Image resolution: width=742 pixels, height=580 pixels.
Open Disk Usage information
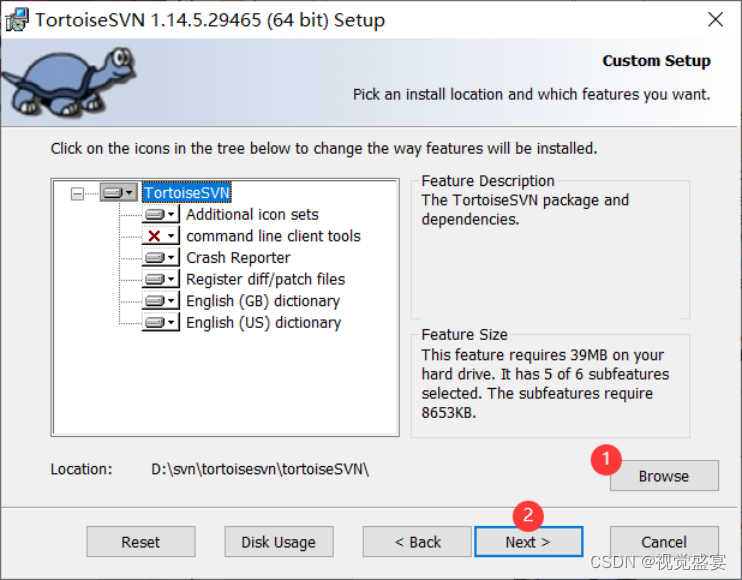[279, 542]
